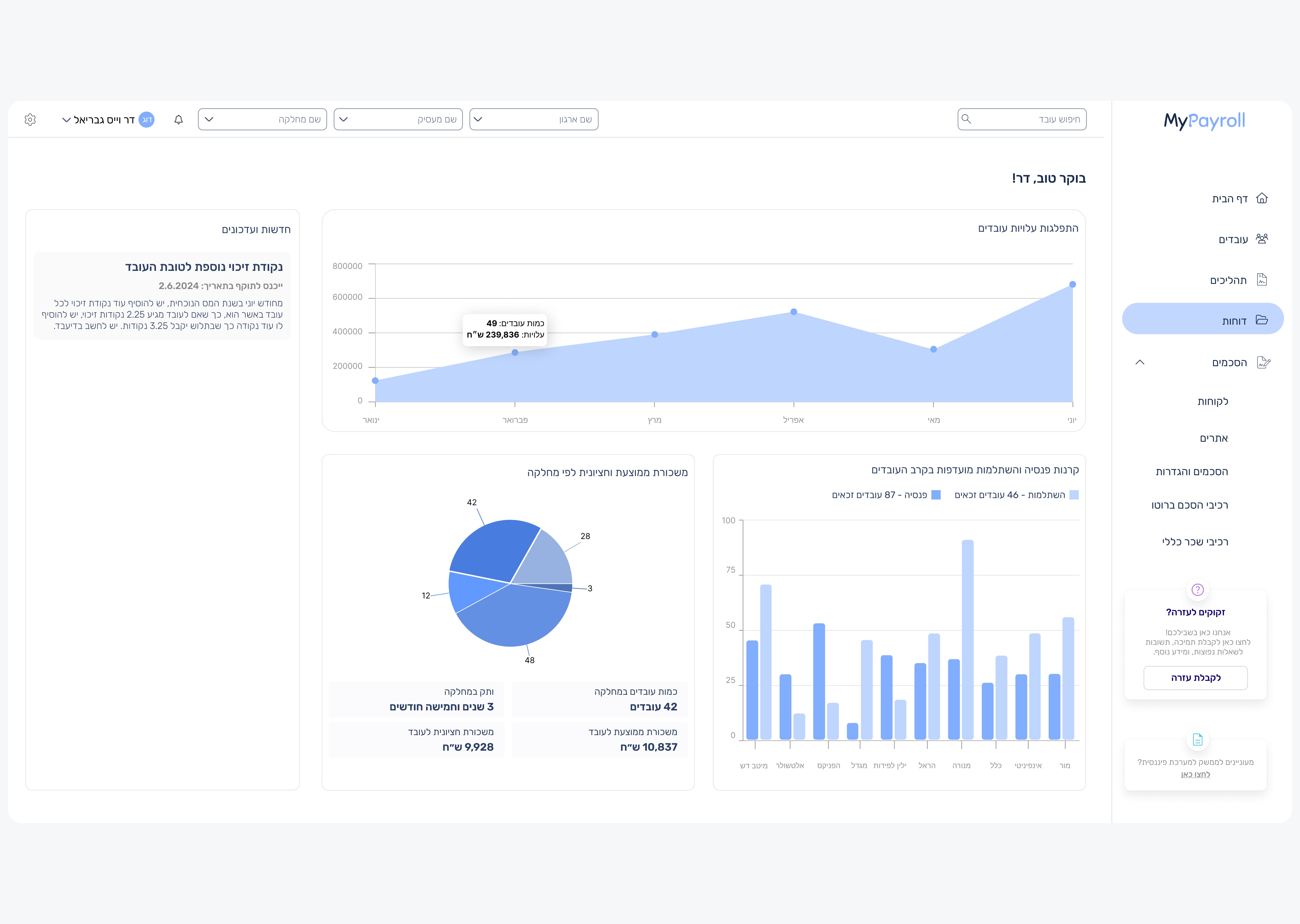Image resolution: width=1300 pixels, height=924 pixels.
Task: Click the פברואר data point on area chart
Action: [515, 353]
